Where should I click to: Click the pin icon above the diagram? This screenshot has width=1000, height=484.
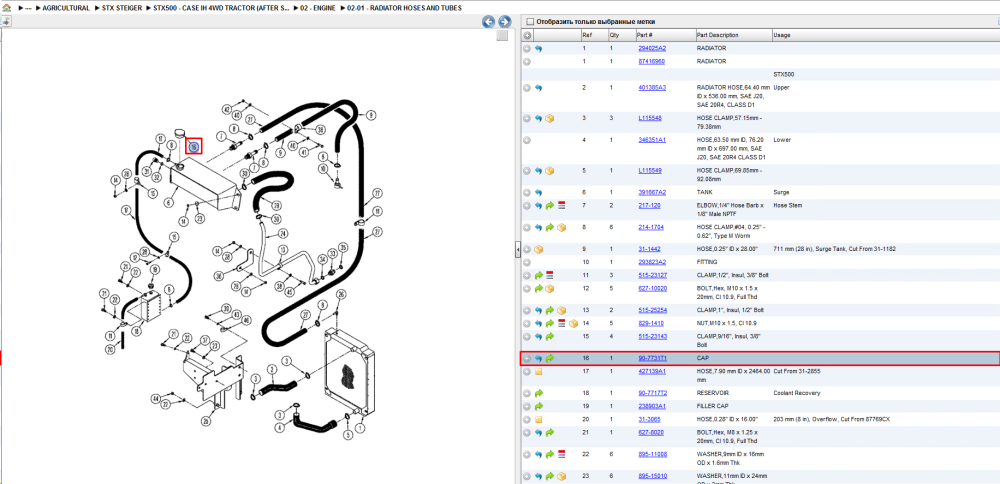pos(6,21)
